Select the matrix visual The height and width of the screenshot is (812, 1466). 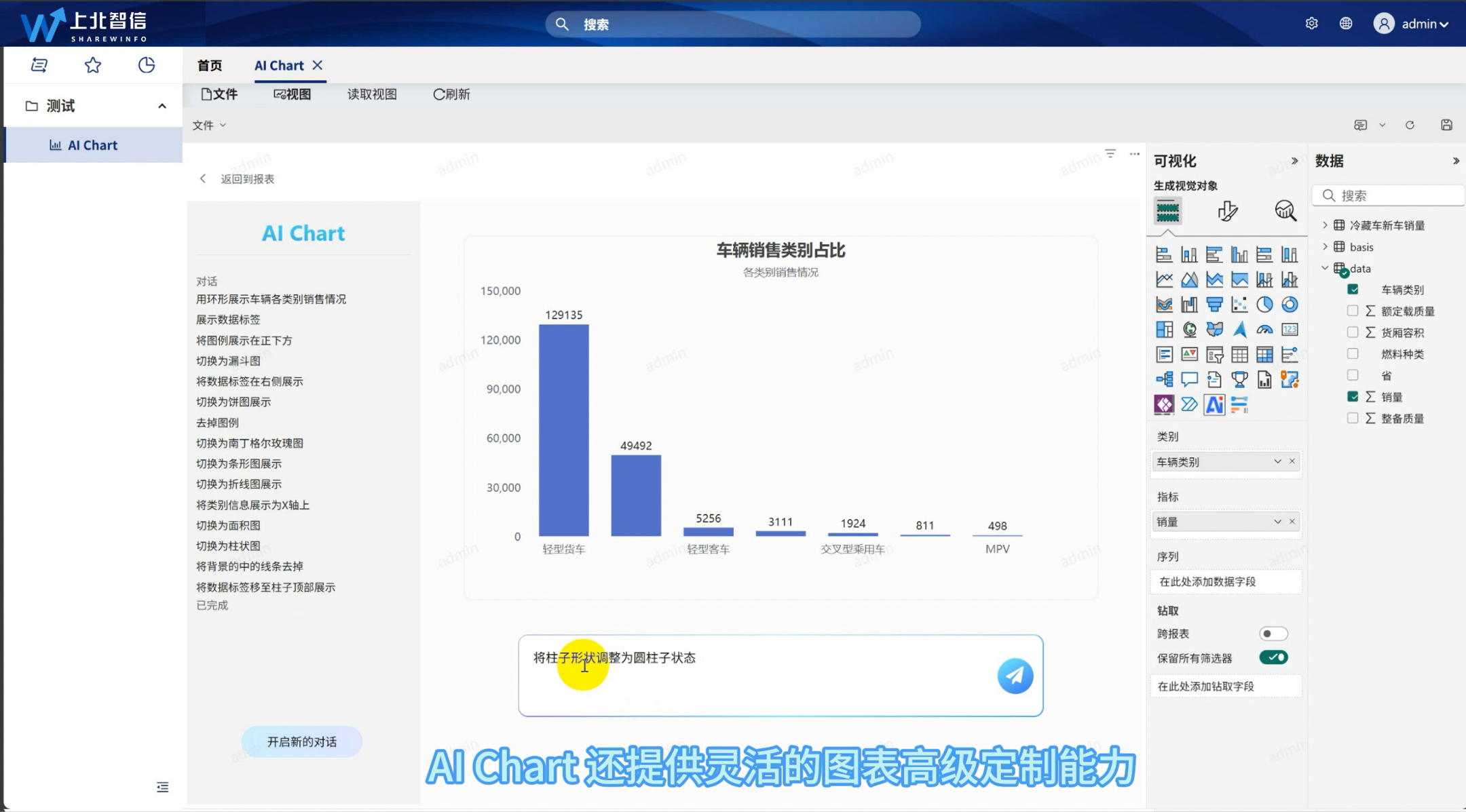(x=1264, y=355)
